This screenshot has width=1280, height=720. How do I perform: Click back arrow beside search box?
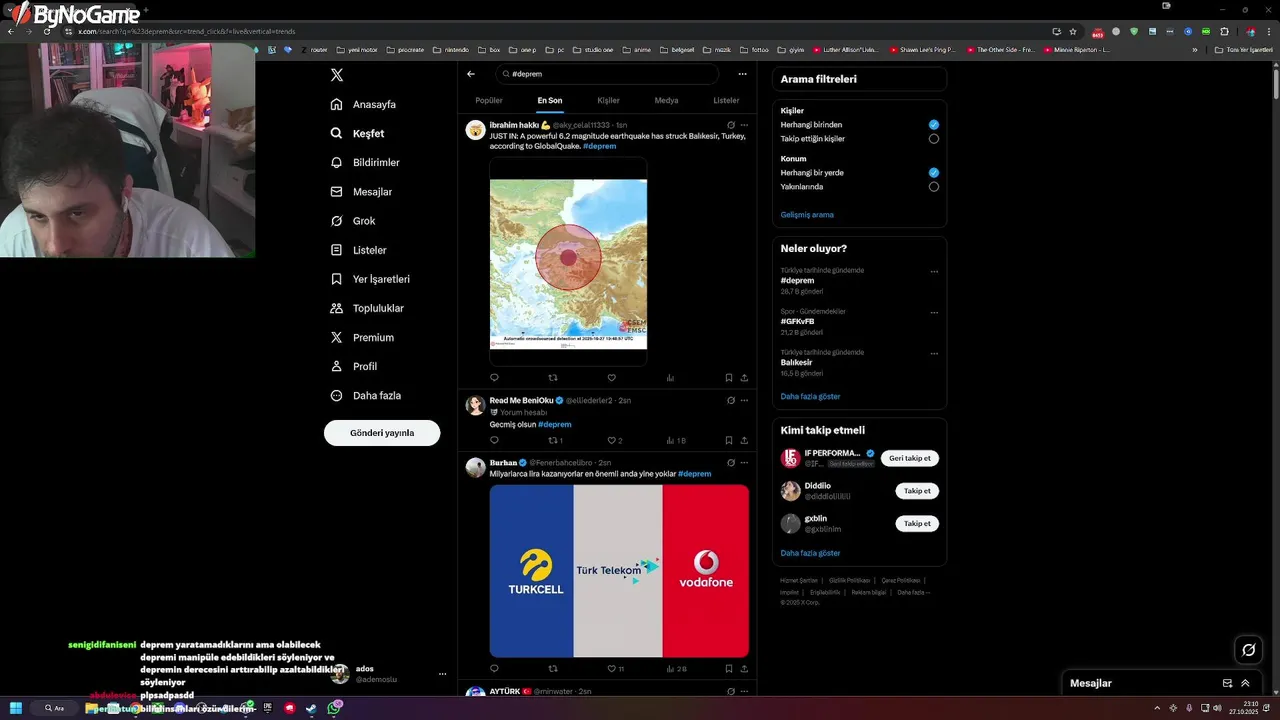tap(471, 74)
